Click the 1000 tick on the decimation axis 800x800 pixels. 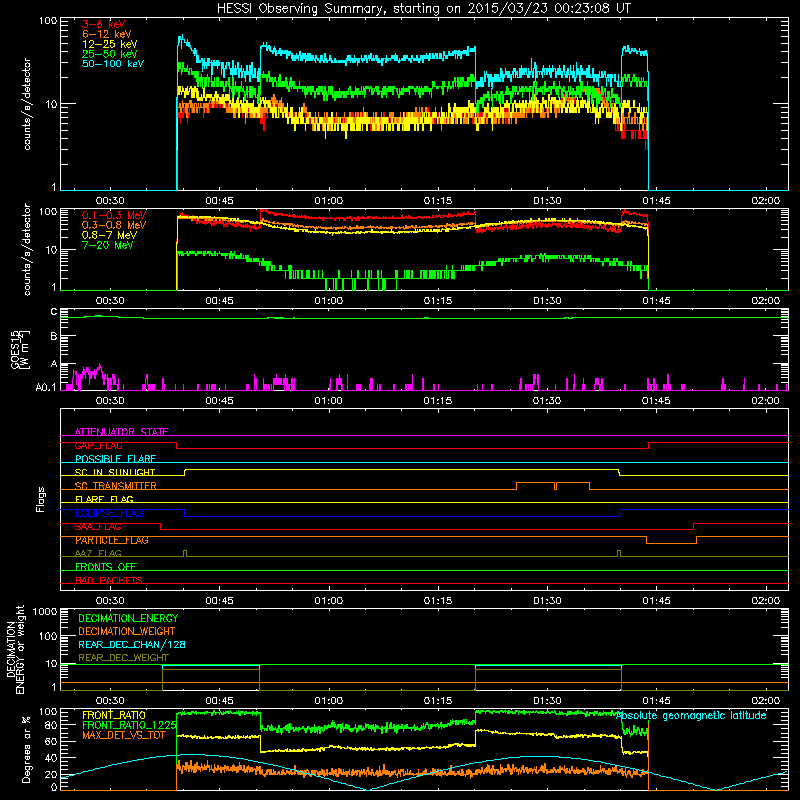(45, 611)
